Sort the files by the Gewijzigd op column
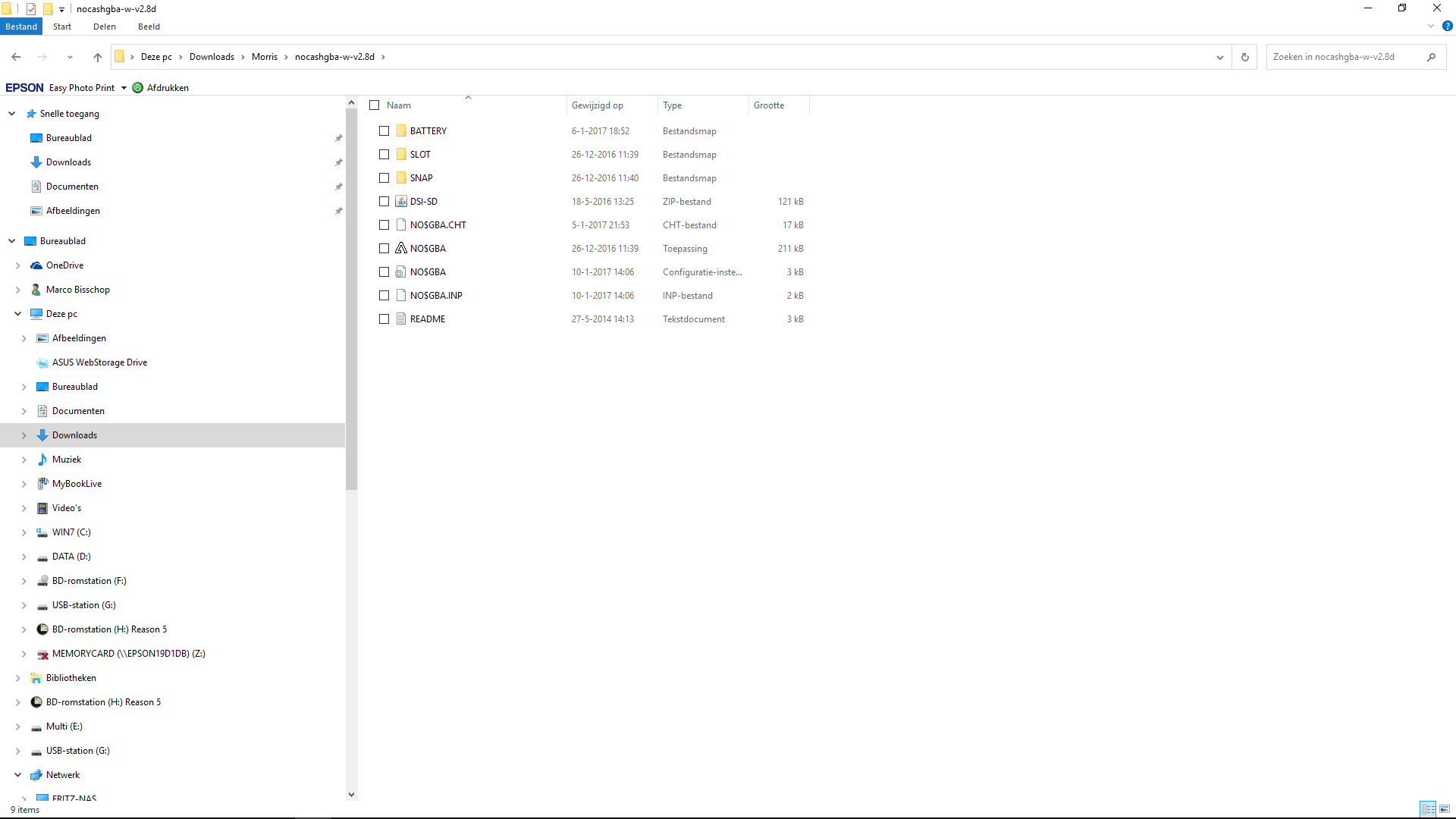Image resolution: width=1456 pixels, height=819 pixels. pyautogui.click(x=598, y=105)
